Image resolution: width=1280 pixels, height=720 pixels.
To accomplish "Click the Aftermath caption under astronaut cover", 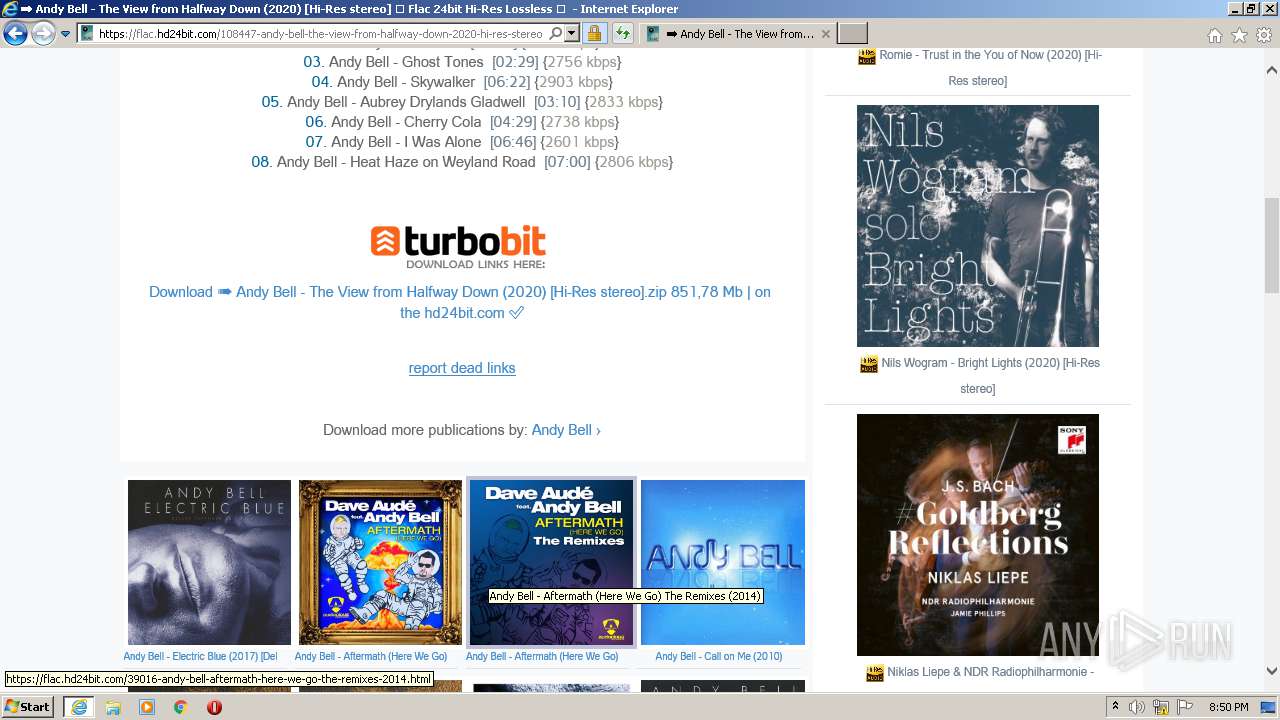I will (371, 656).
